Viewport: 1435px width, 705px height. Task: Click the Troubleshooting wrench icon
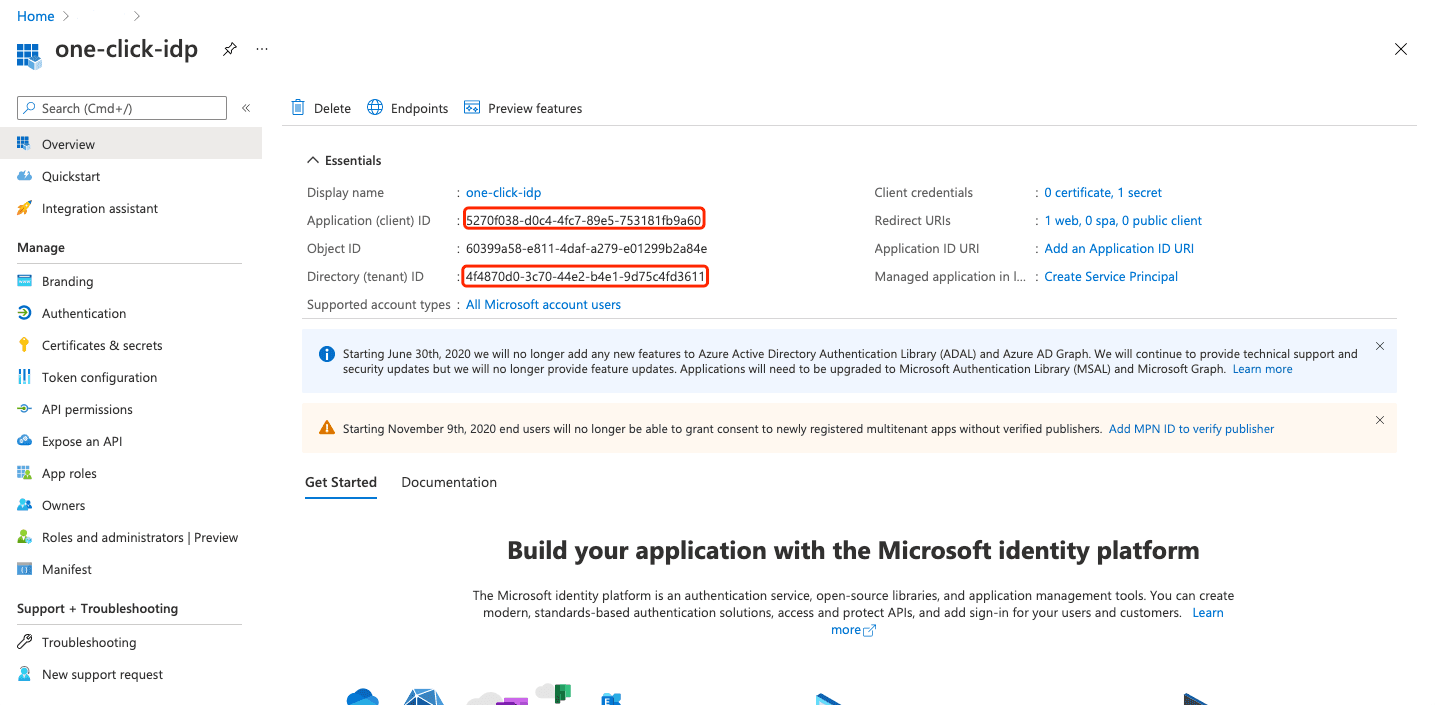click(x=25, y=642)
